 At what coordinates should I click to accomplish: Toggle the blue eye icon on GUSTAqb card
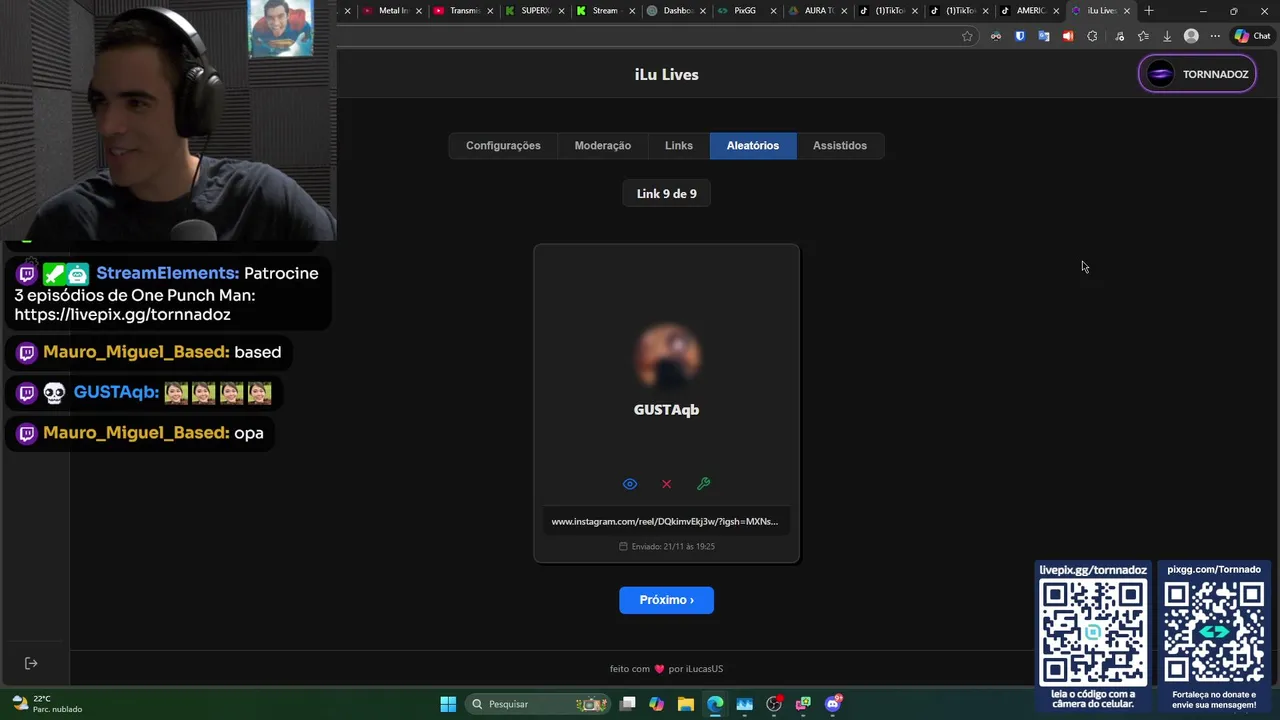coord(630,484)
